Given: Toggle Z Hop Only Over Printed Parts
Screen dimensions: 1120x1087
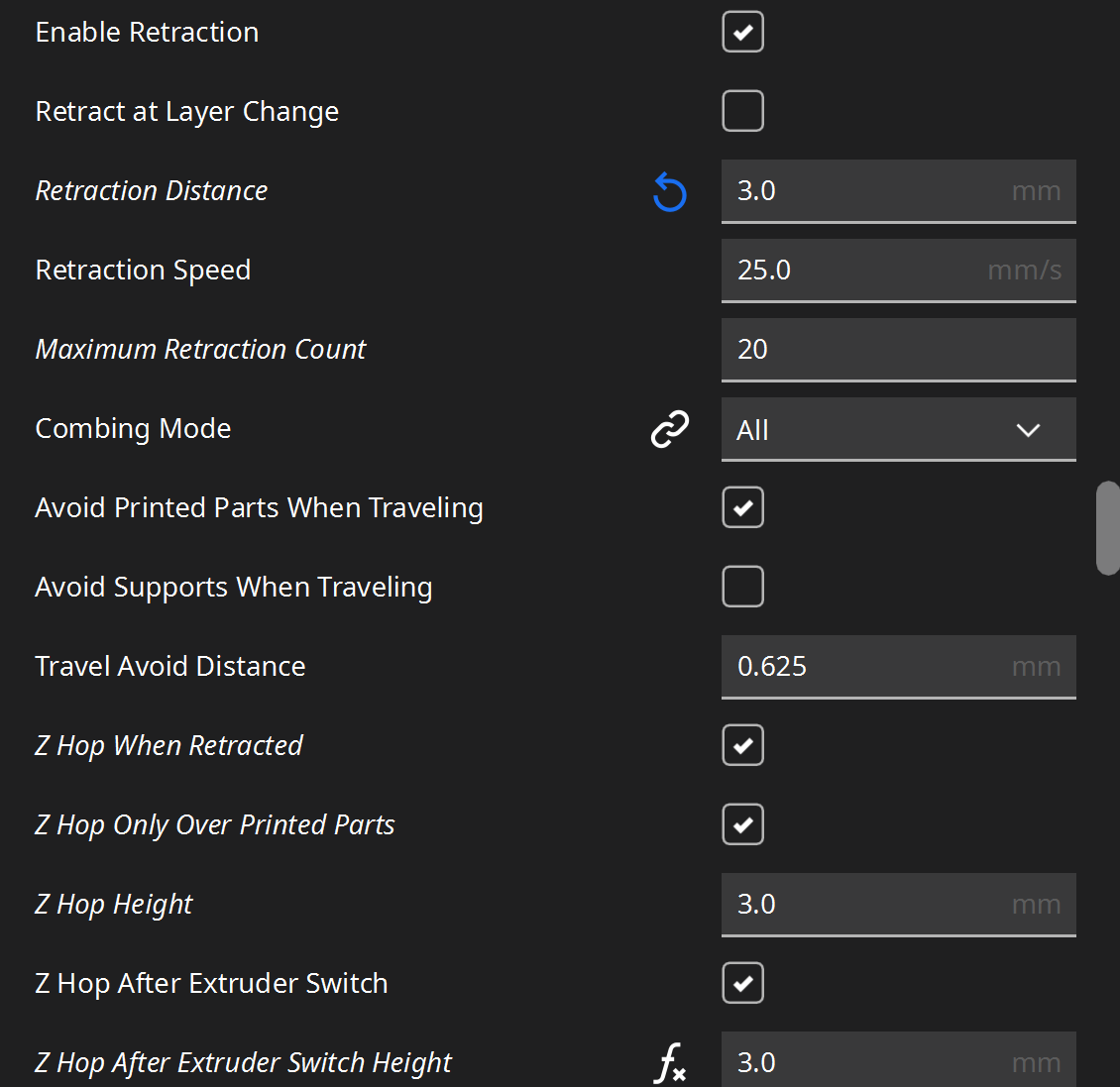Looking at the screenshot, I should [742, 824].
